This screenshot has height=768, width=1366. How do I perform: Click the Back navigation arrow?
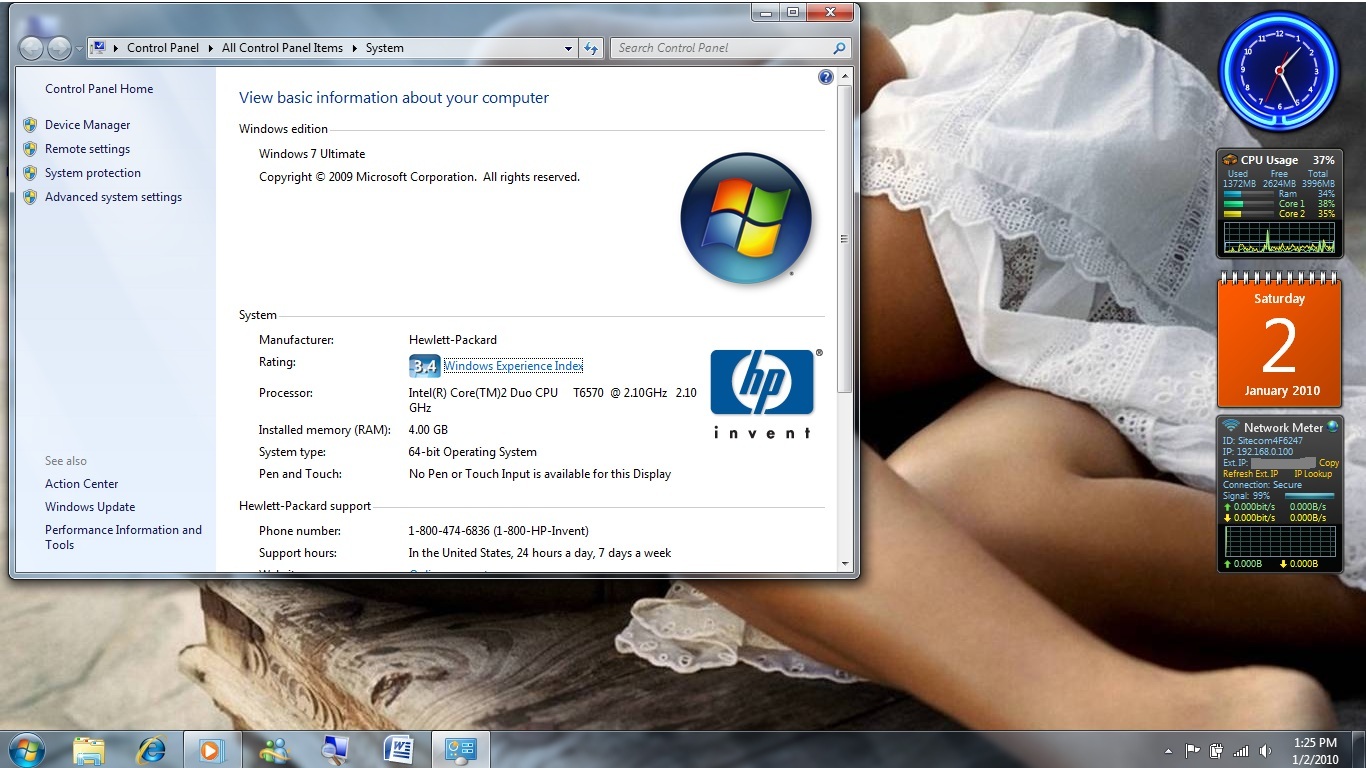(x=31, y=48)
